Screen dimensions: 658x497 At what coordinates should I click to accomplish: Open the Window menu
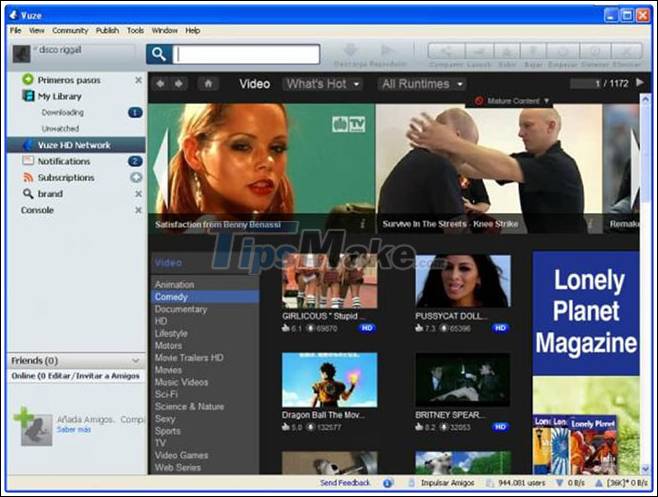pos(164,31)
